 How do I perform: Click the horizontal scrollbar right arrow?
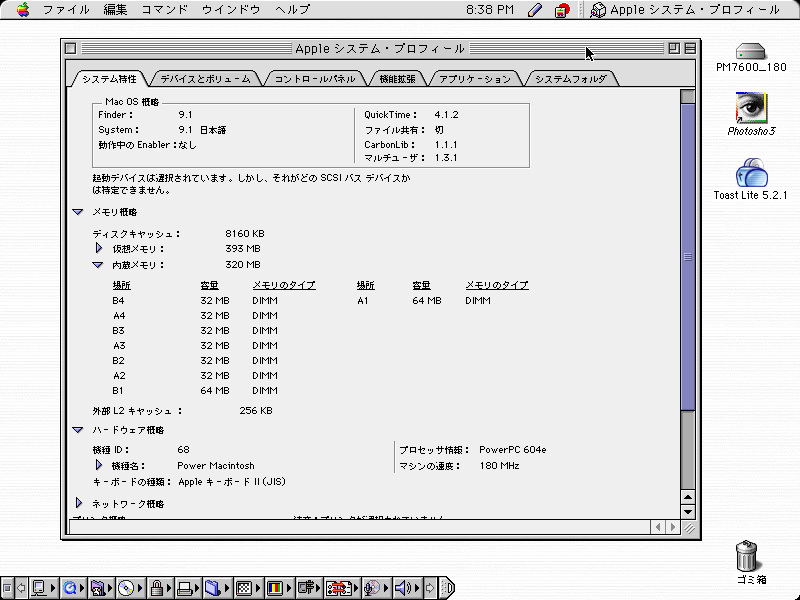673,527
